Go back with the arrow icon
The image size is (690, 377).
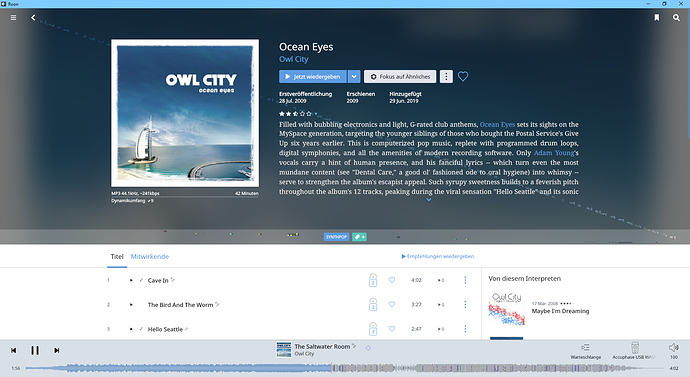(x=33, y=18)
